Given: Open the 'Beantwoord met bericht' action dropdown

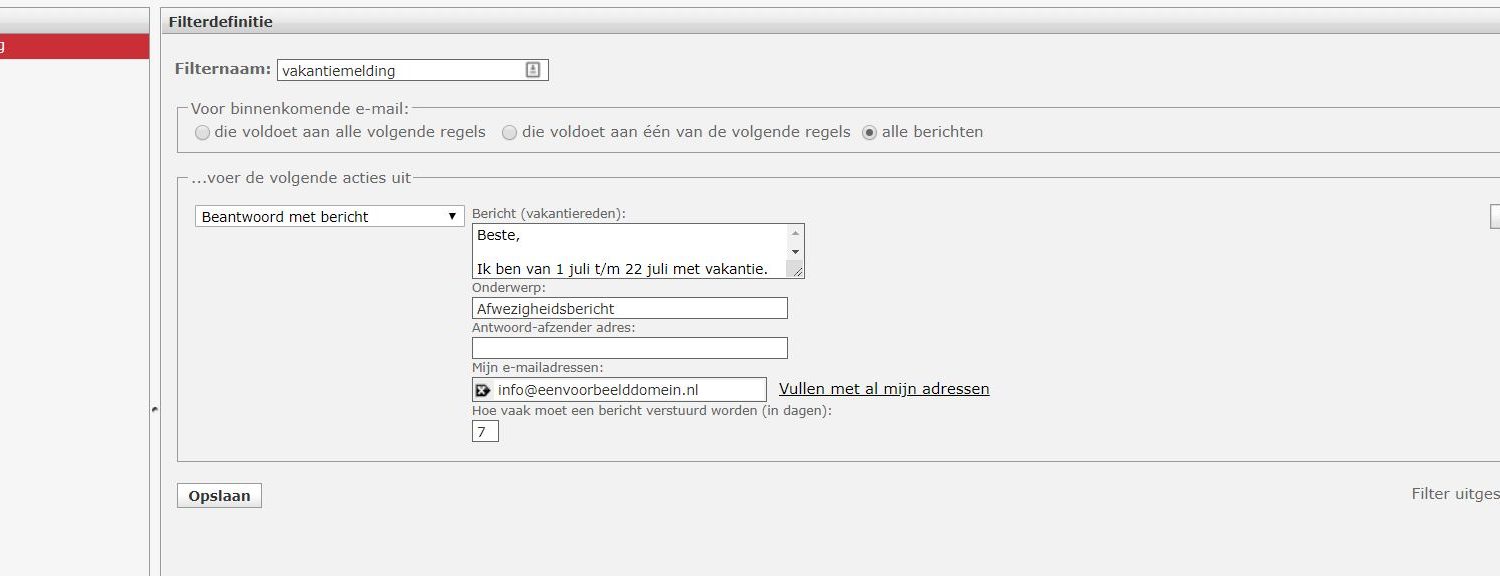Looking at the screenshot, I should coord(329,216).
